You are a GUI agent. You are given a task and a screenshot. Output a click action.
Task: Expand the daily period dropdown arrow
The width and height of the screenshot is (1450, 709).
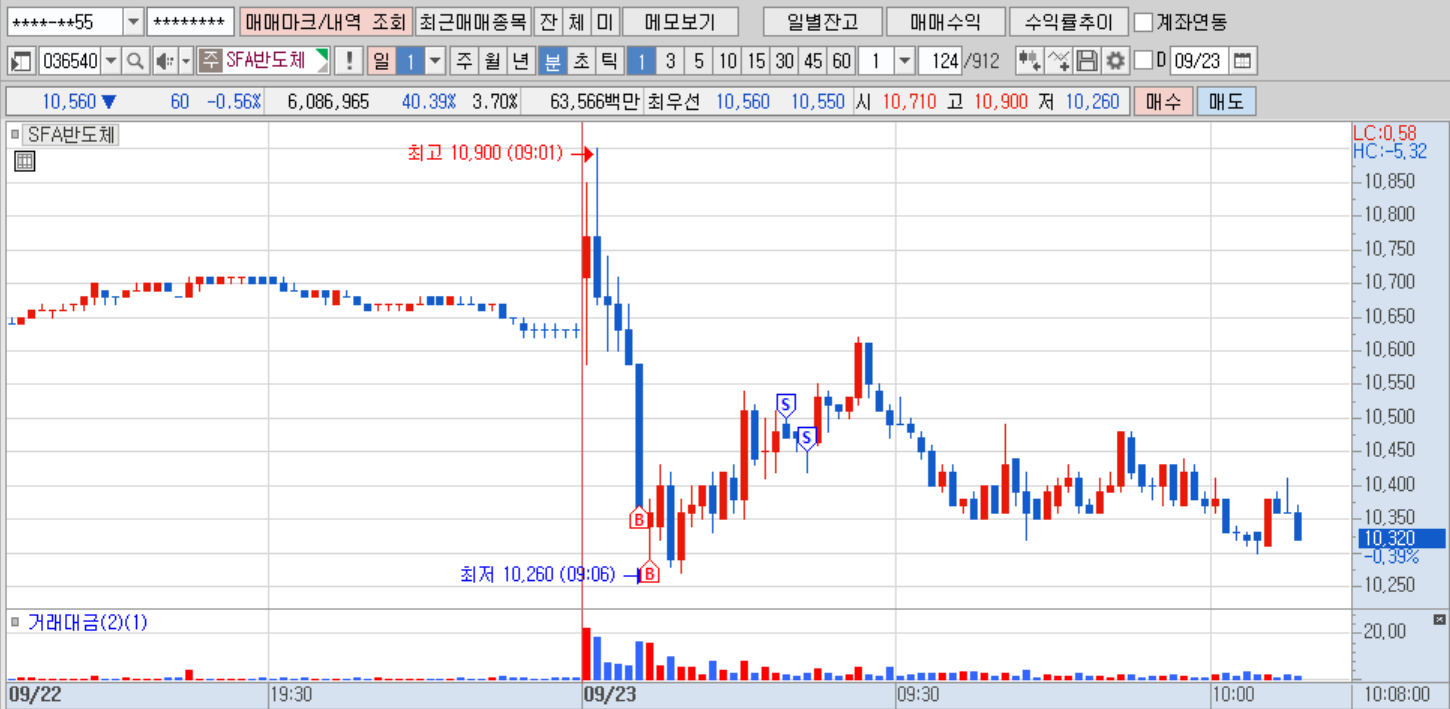(x=435, y=61)
